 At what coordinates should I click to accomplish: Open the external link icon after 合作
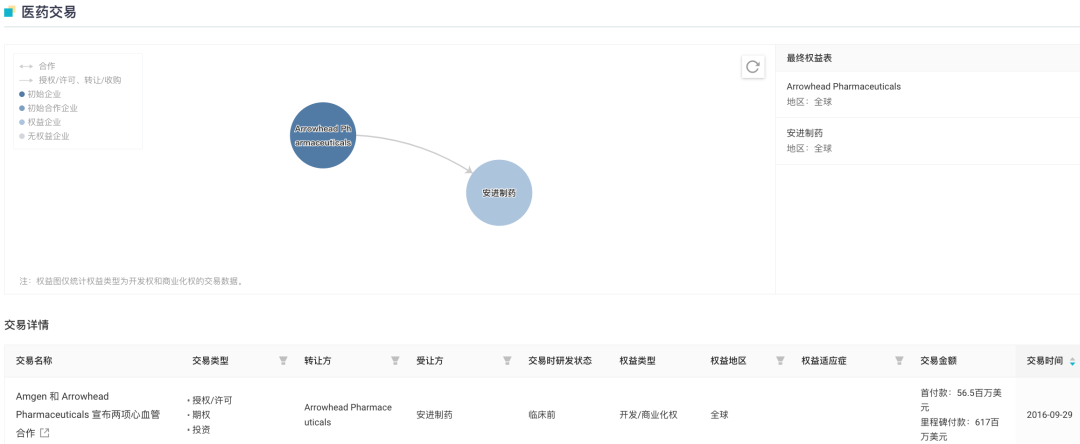pyautogui.click(x=45, y=433)
